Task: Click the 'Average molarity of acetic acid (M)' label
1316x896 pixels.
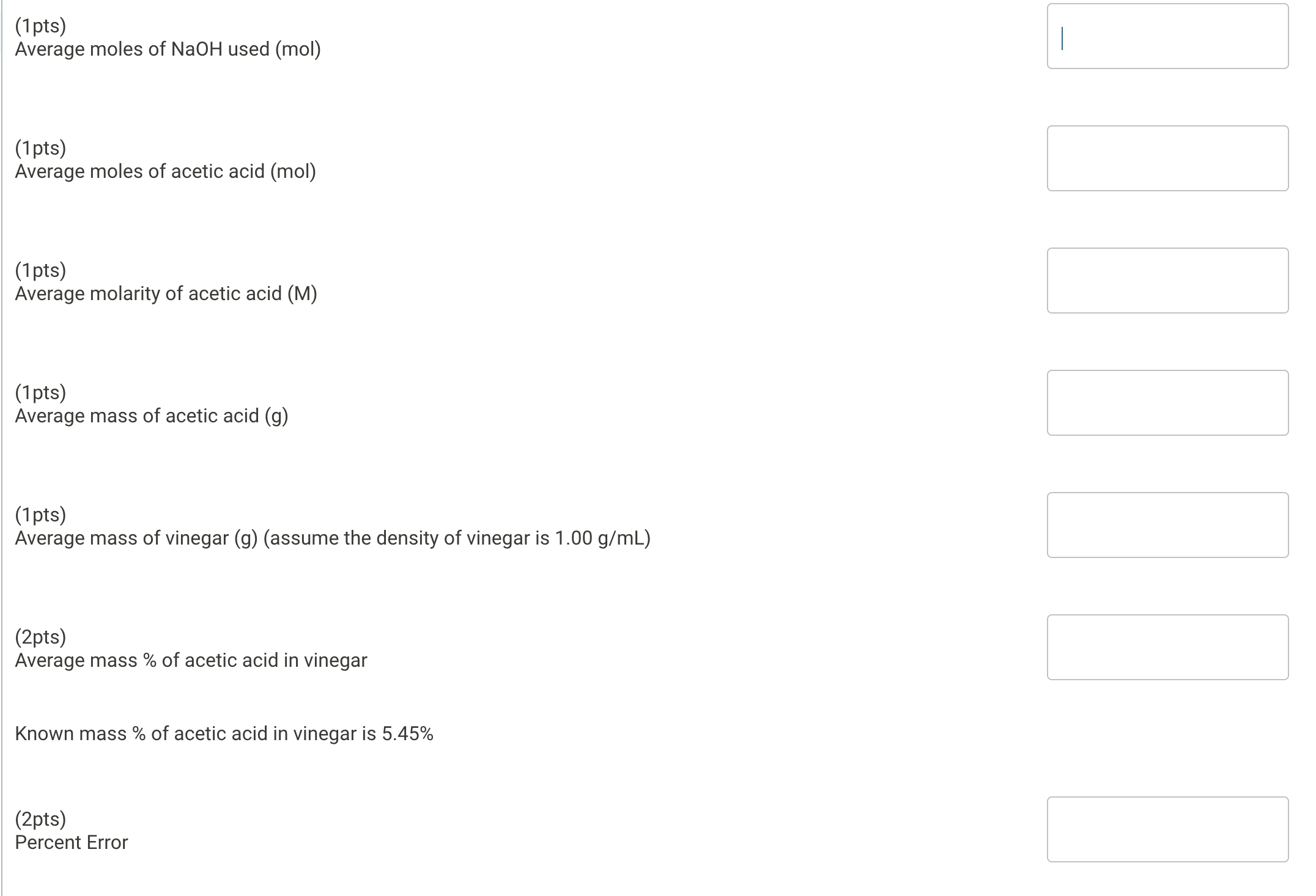Action: click(x=166, y=293)
